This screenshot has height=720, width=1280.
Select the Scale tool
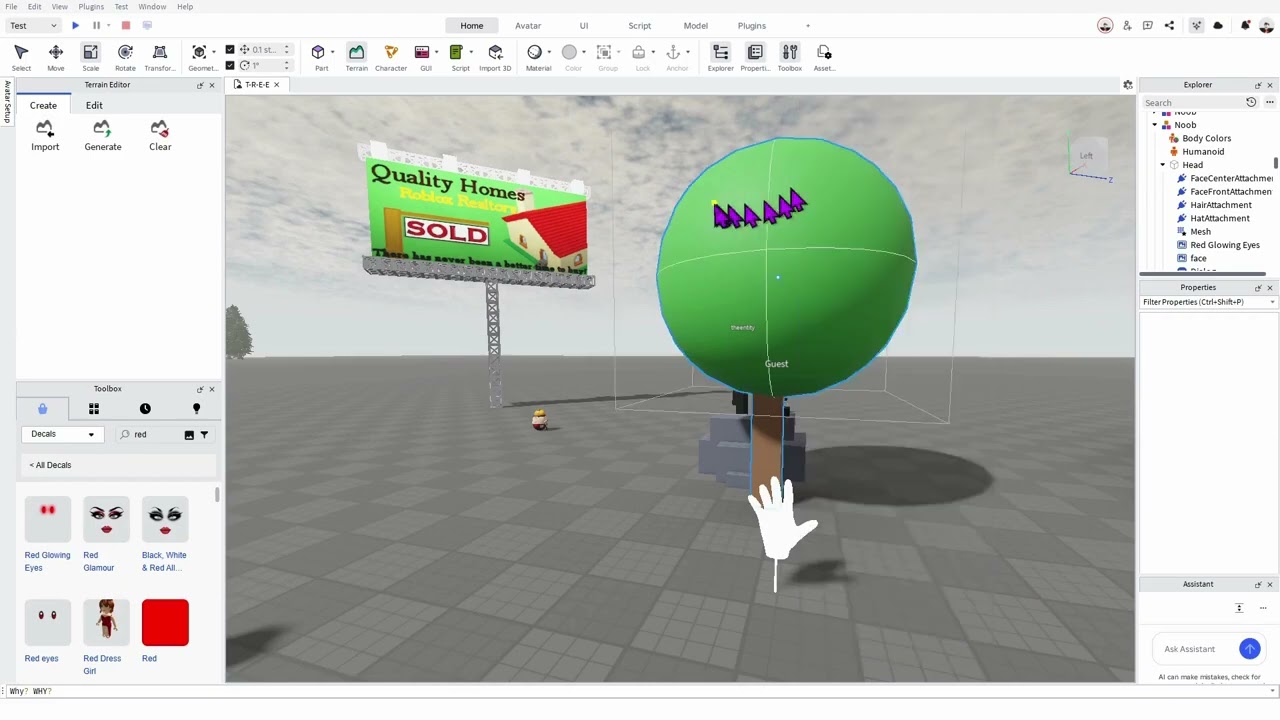tap(91, 57)
